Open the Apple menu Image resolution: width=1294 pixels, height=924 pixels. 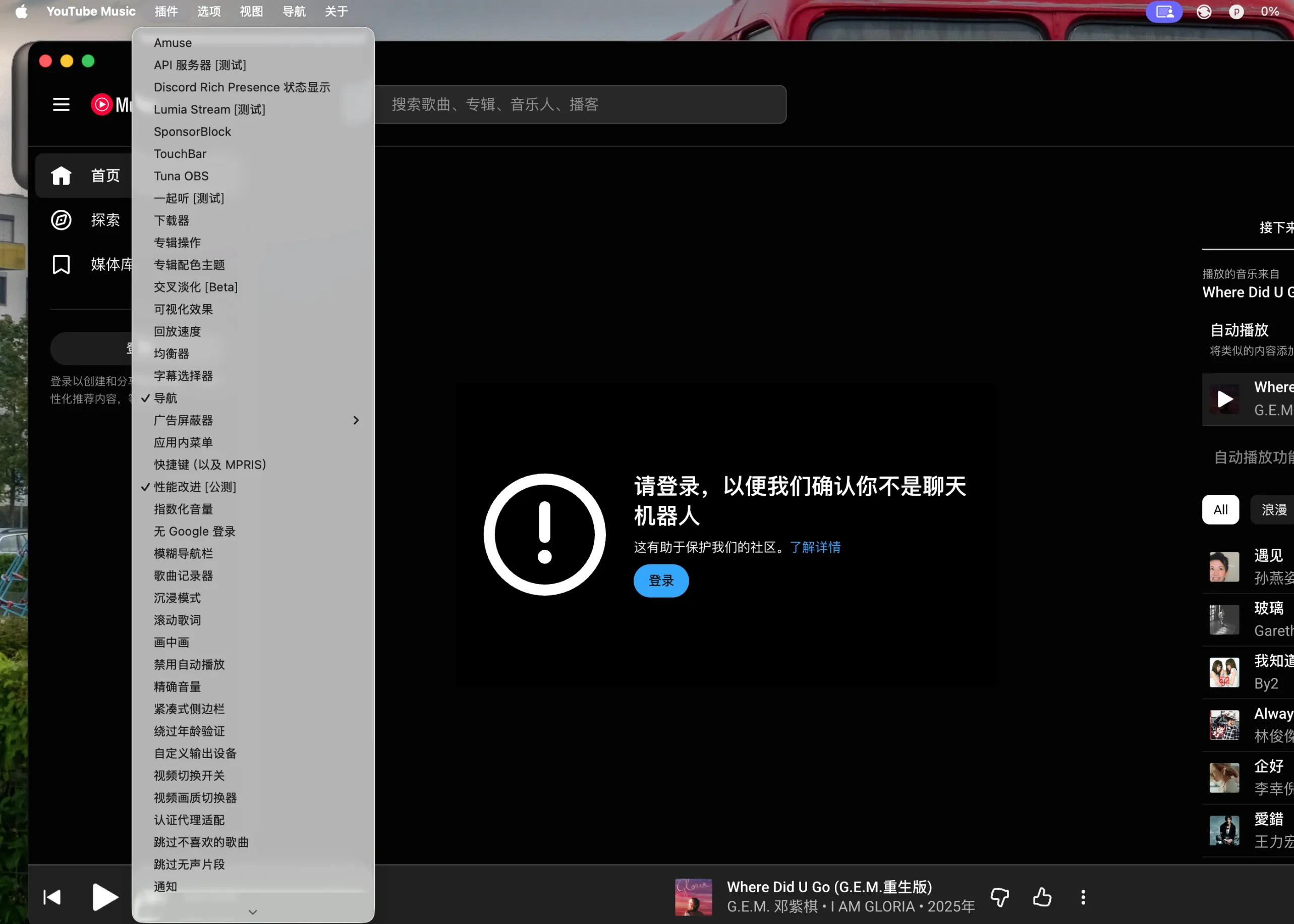click(21, 12)
